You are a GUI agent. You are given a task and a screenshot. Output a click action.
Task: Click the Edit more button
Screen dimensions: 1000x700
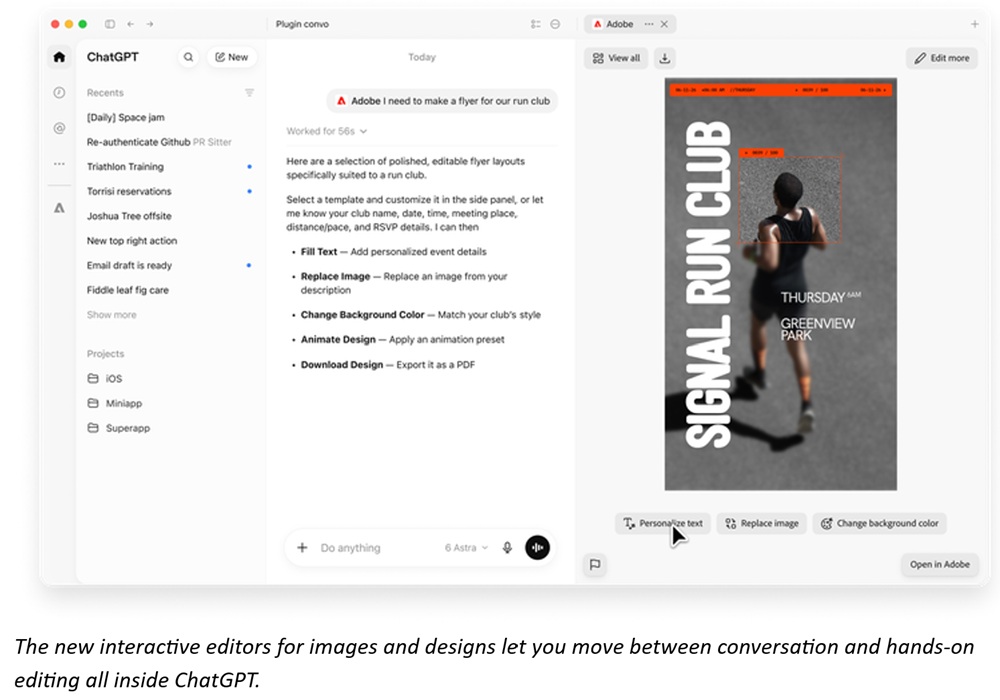941,58
